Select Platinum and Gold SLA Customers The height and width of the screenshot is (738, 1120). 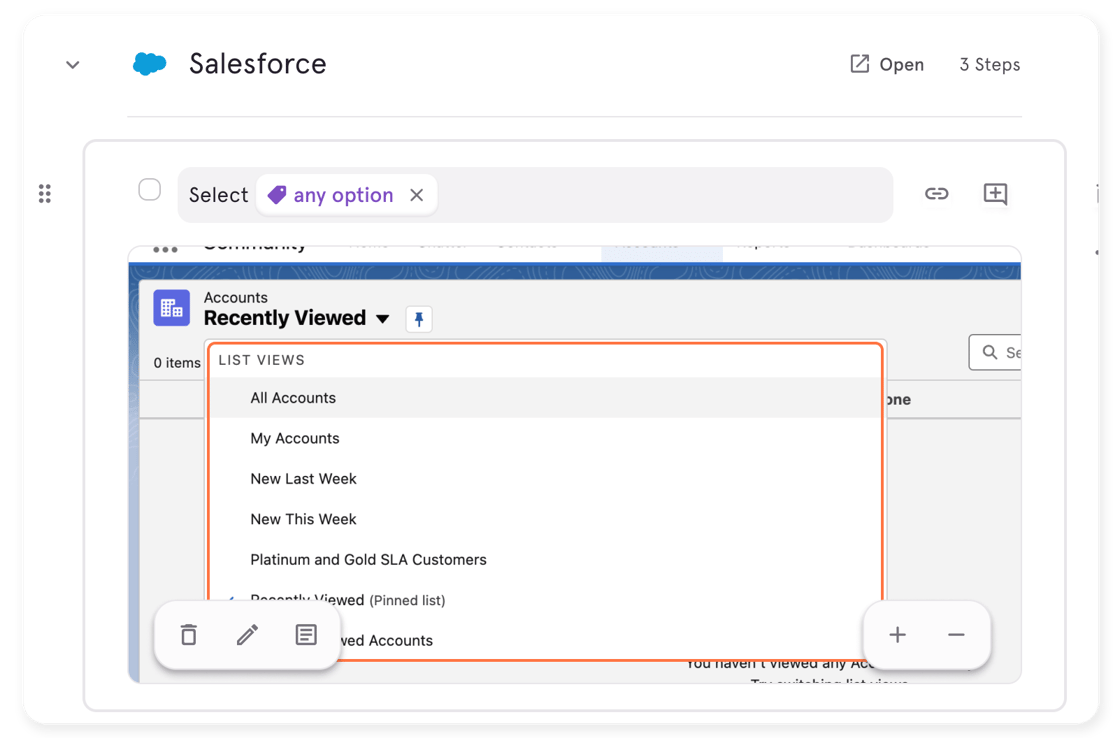point(368,560)
